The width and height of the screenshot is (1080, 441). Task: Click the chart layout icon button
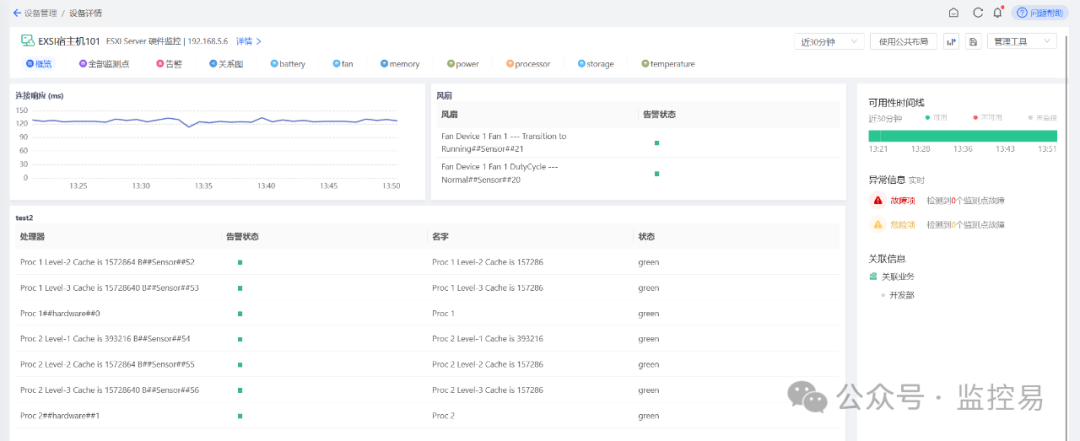[x=951, y=41]
